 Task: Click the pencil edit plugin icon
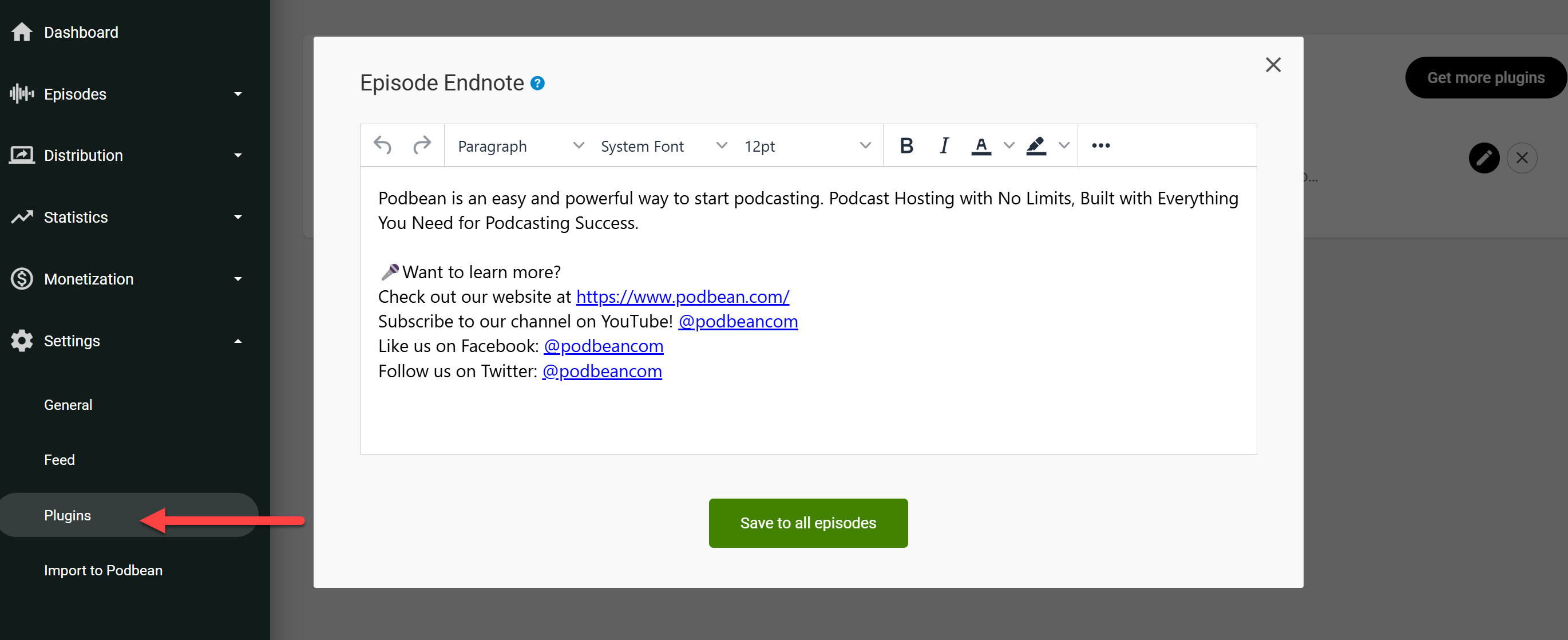pos(1483,159)
